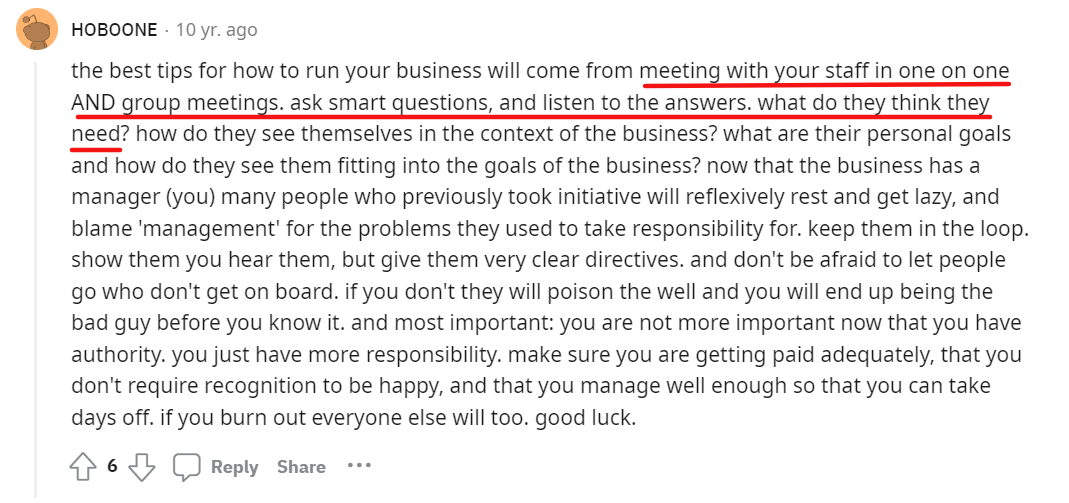Open HOBOONE's Reddit avatar
Image resolution: width=1069 pixels, height=503 pixels.
36,29
